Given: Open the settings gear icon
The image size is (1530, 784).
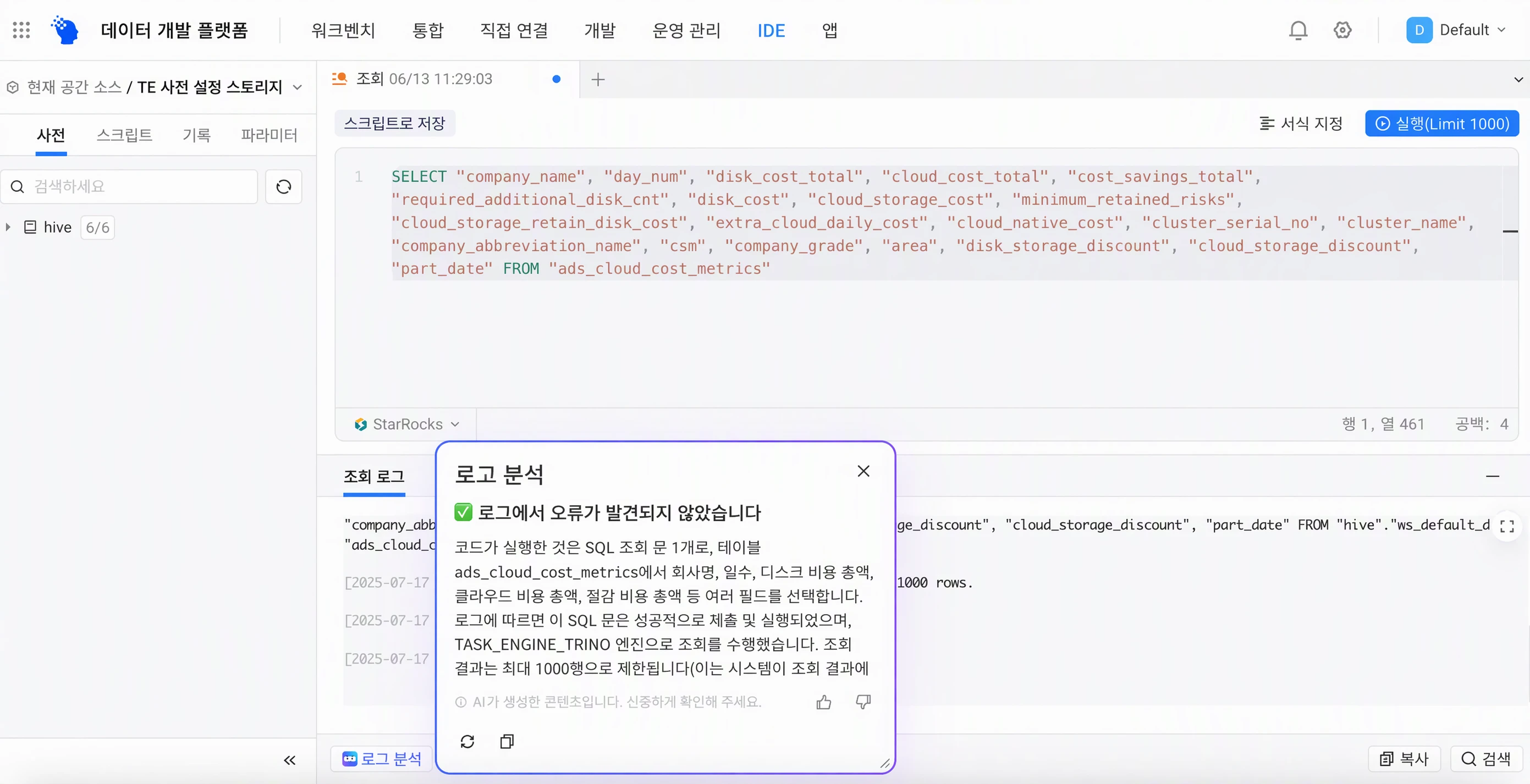Looking at the screenshot, I should click(x=1342, y=30).
